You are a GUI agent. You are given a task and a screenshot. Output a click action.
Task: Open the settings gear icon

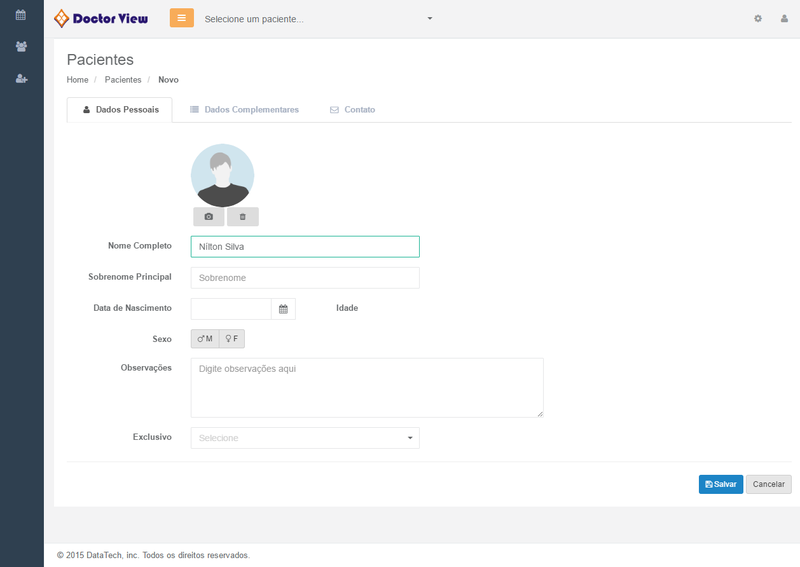[x=758, y=19]
